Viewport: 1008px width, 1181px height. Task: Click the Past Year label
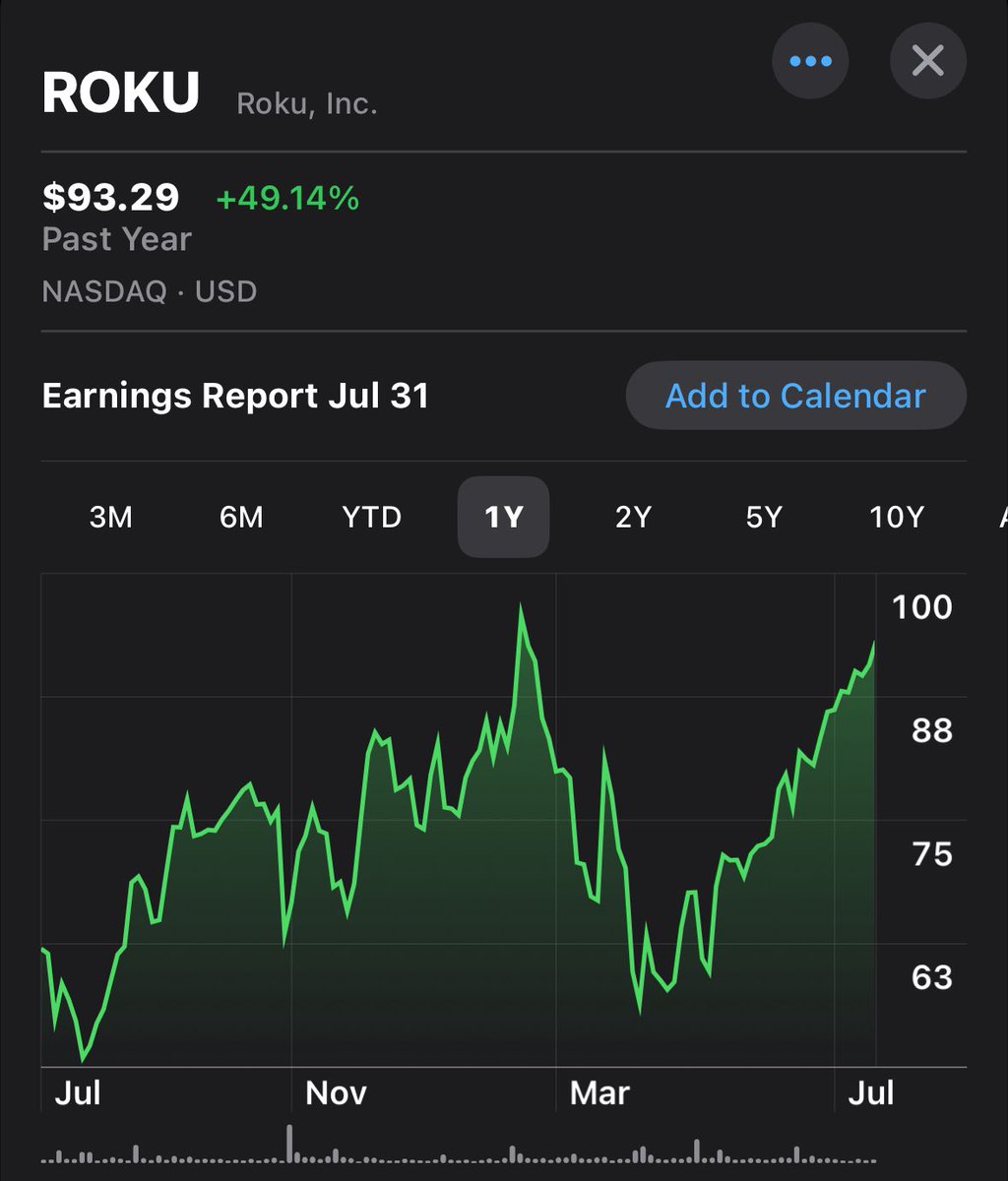[117, 239]
